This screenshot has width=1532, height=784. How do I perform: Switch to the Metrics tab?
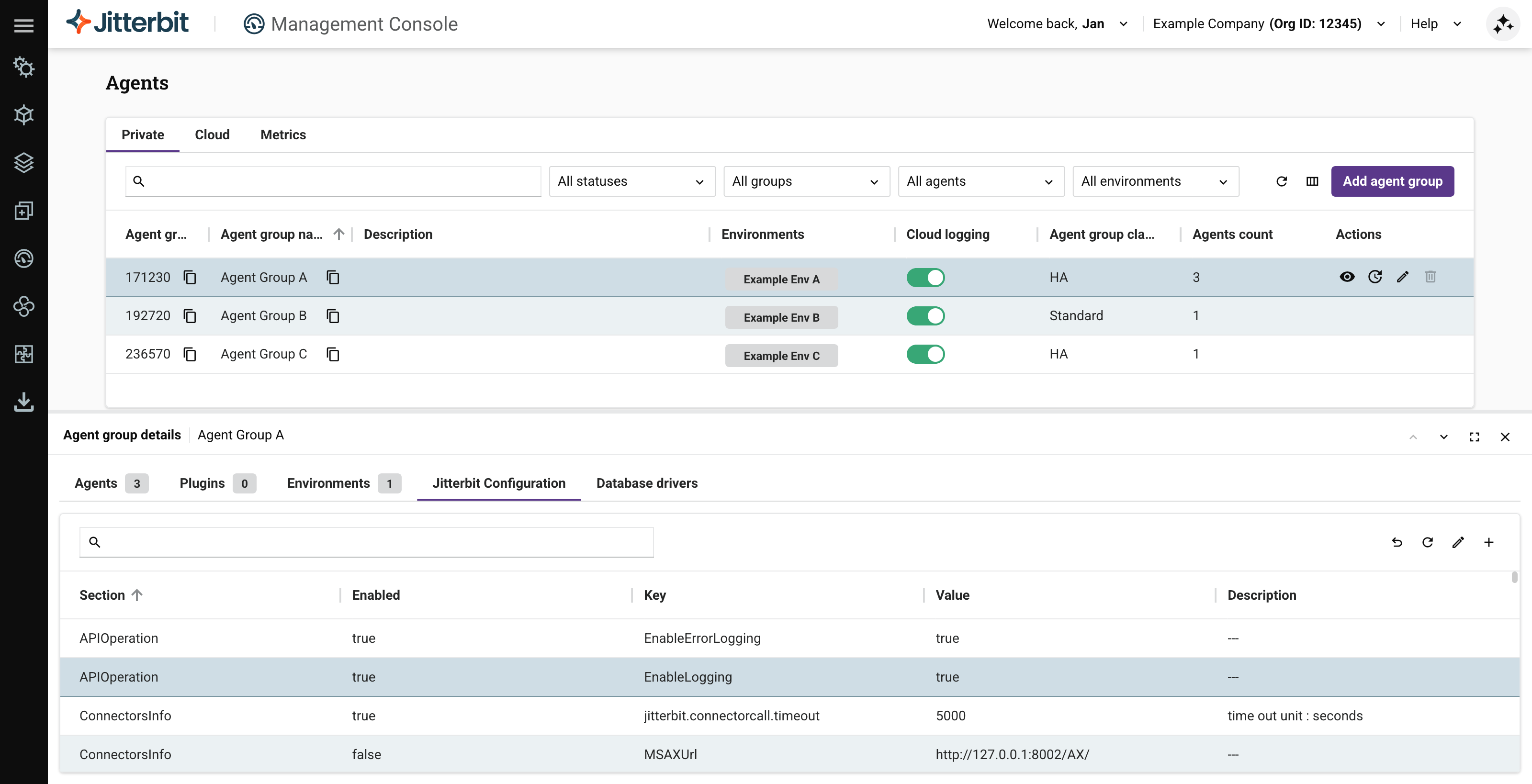point(283,135)
